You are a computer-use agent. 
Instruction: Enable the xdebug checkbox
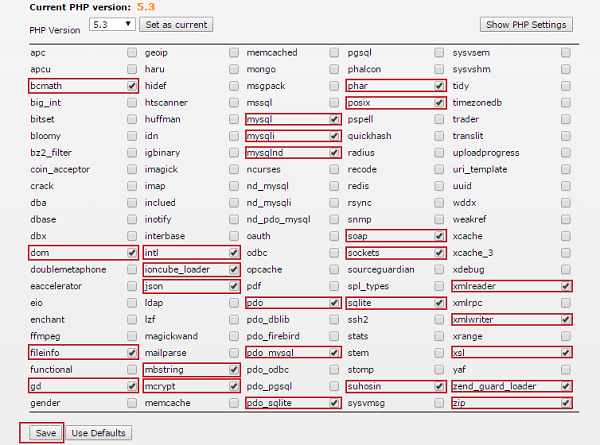tap(566, 269)
